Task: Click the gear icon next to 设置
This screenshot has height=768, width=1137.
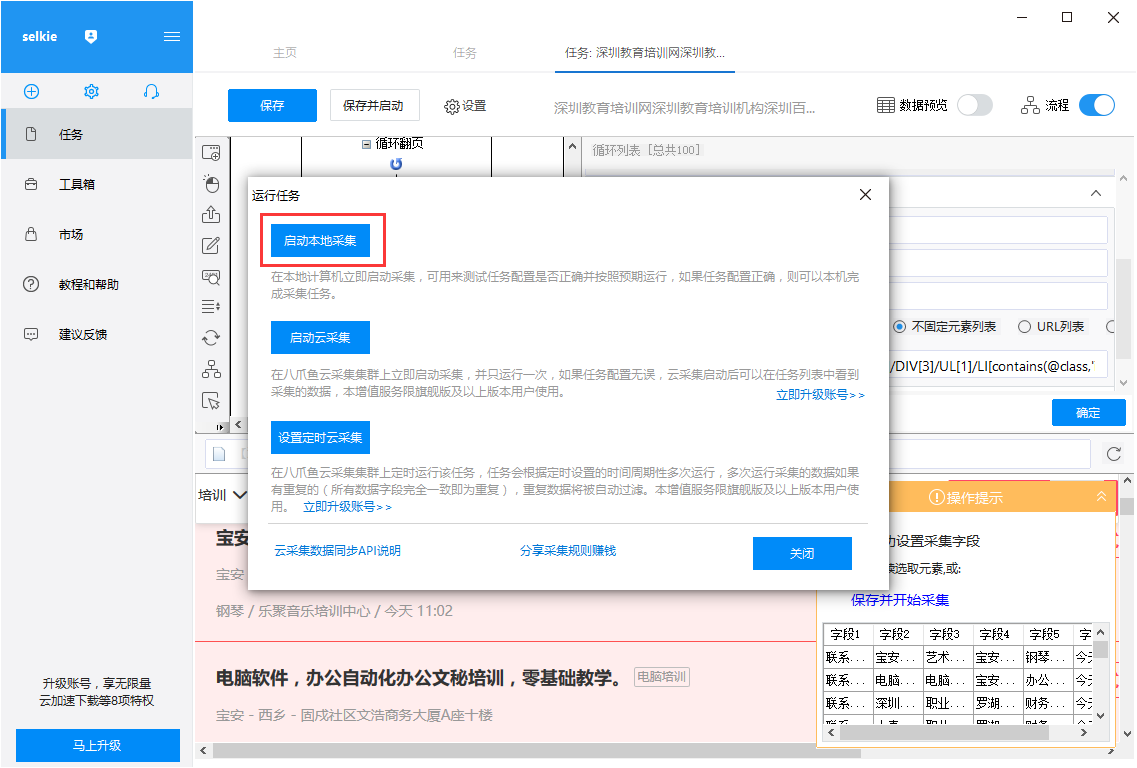Action: click(x=452, y=107)
